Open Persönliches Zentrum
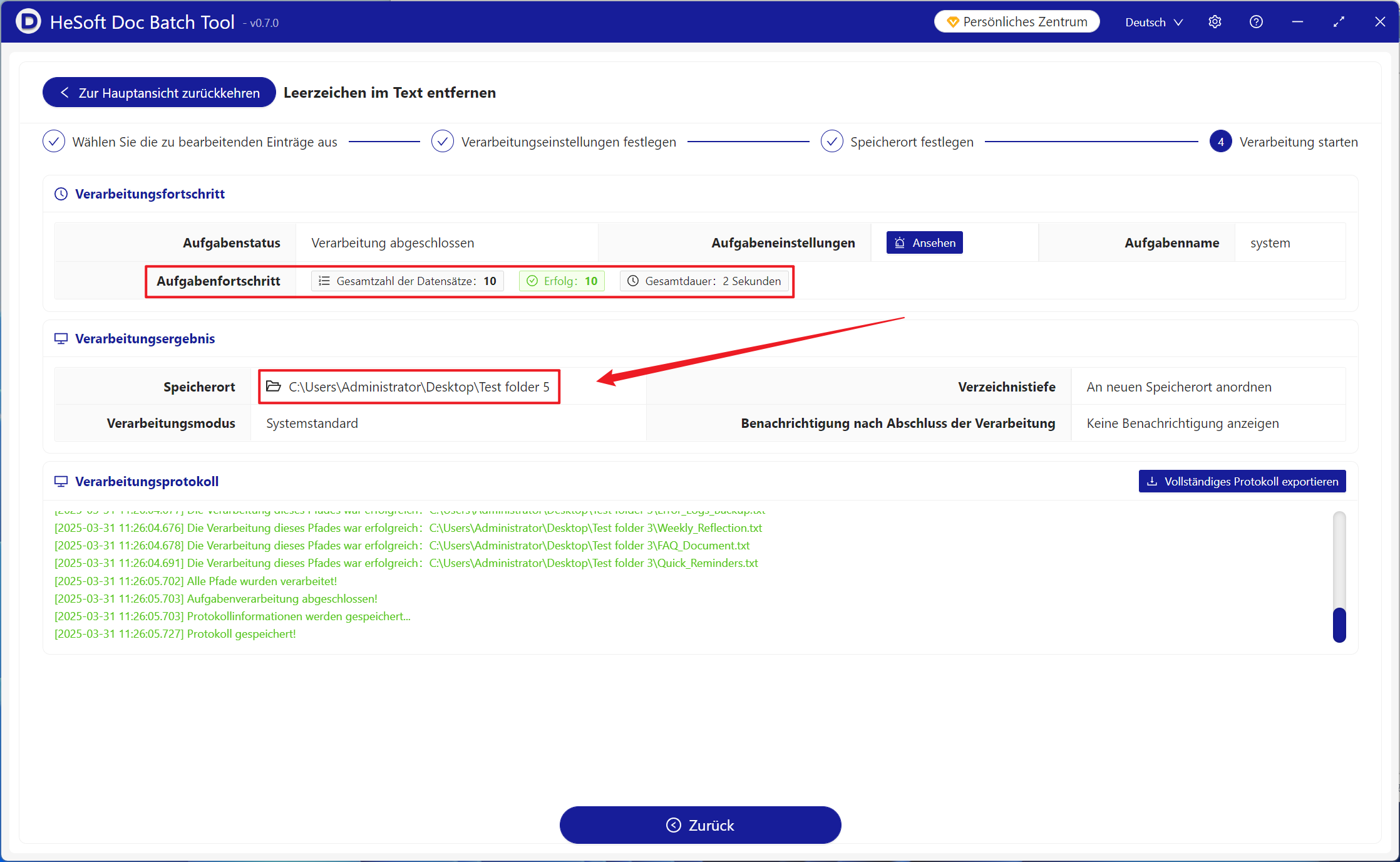Screen dimensions: 1400x862 point(1017,22)
